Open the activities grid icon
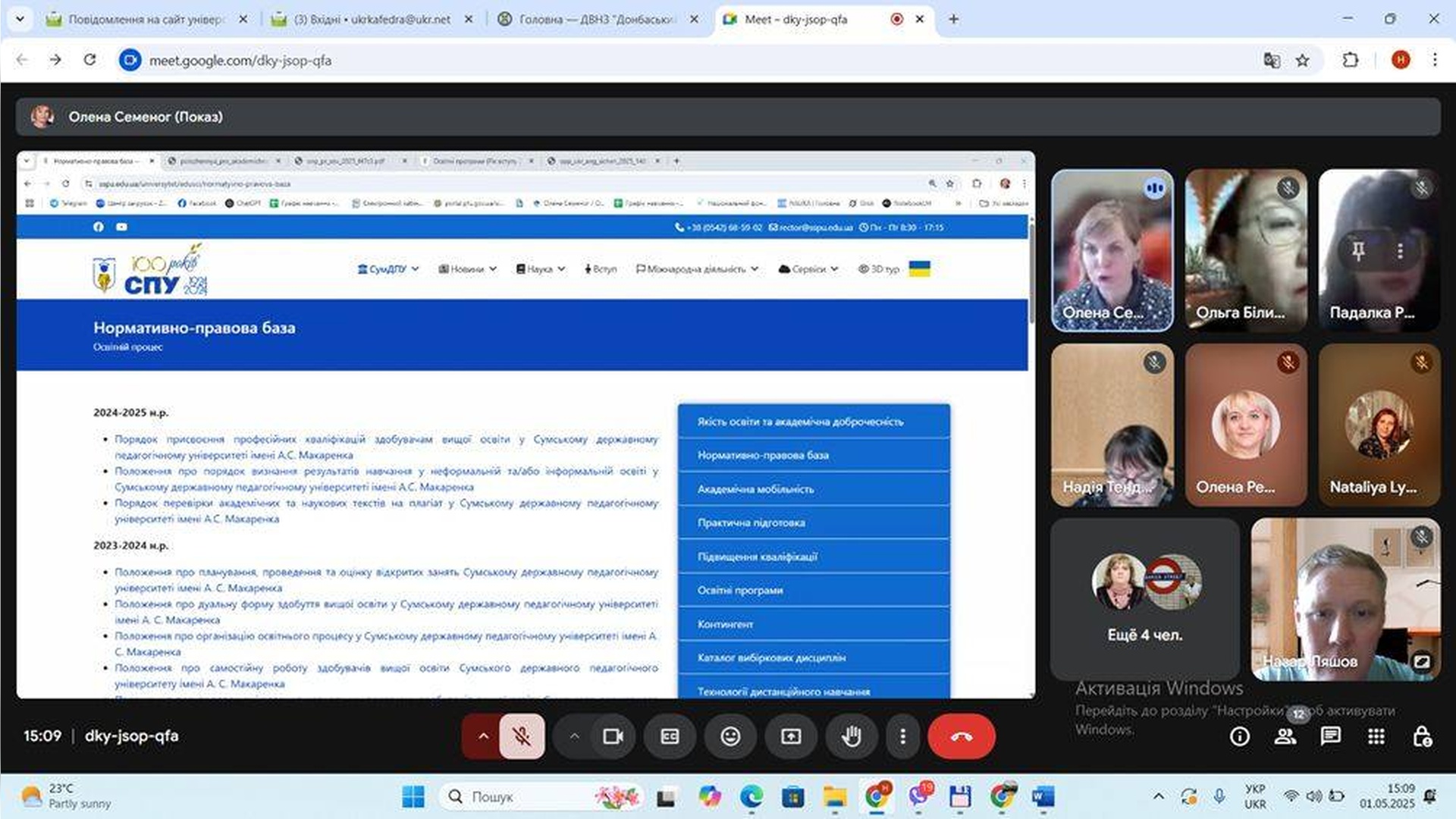Viewport: 1456px width, 819px height. pyautogui.click(x=1376, y=736)
